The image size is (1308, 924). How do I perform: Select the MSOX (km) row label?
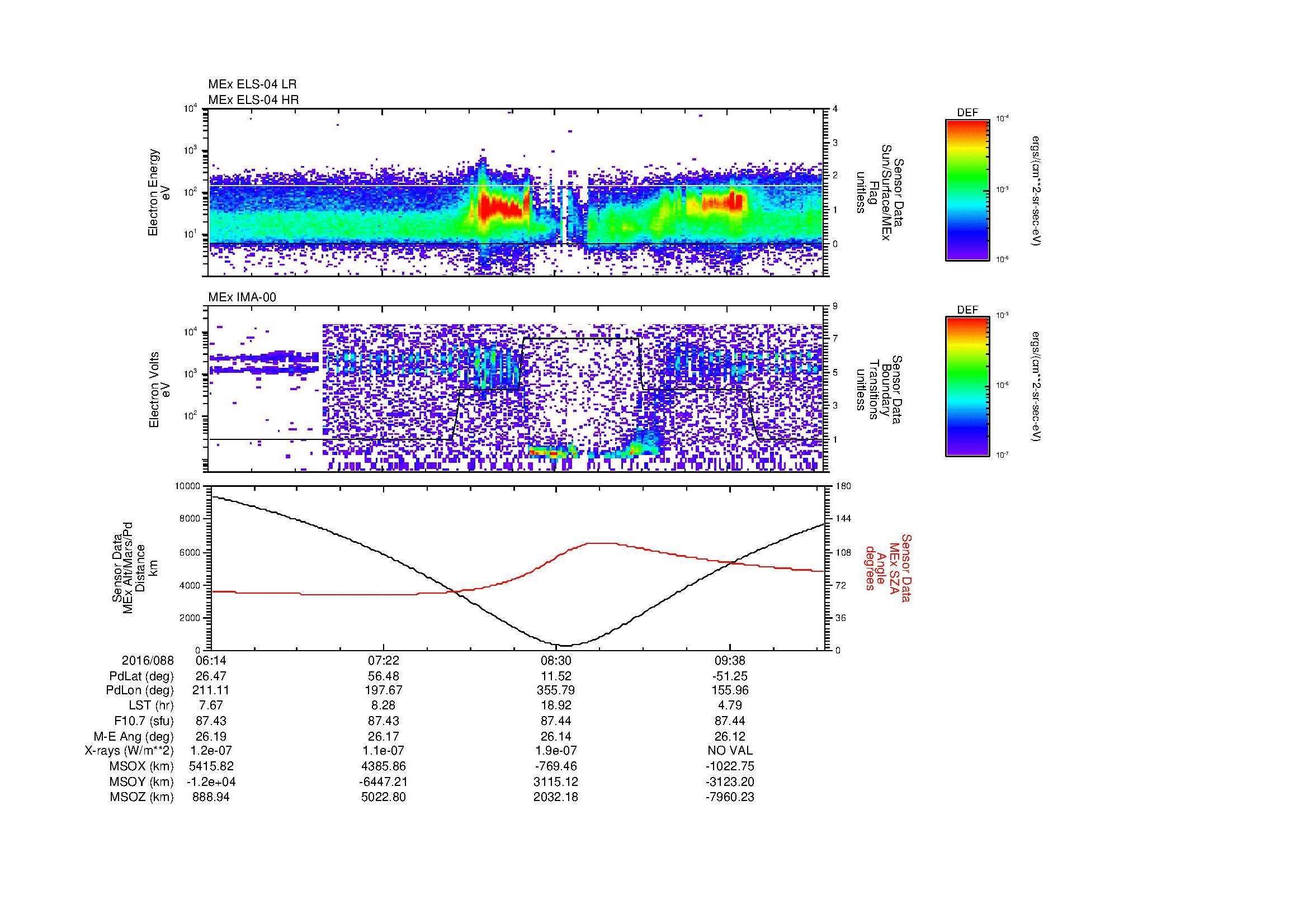(142, 767)
